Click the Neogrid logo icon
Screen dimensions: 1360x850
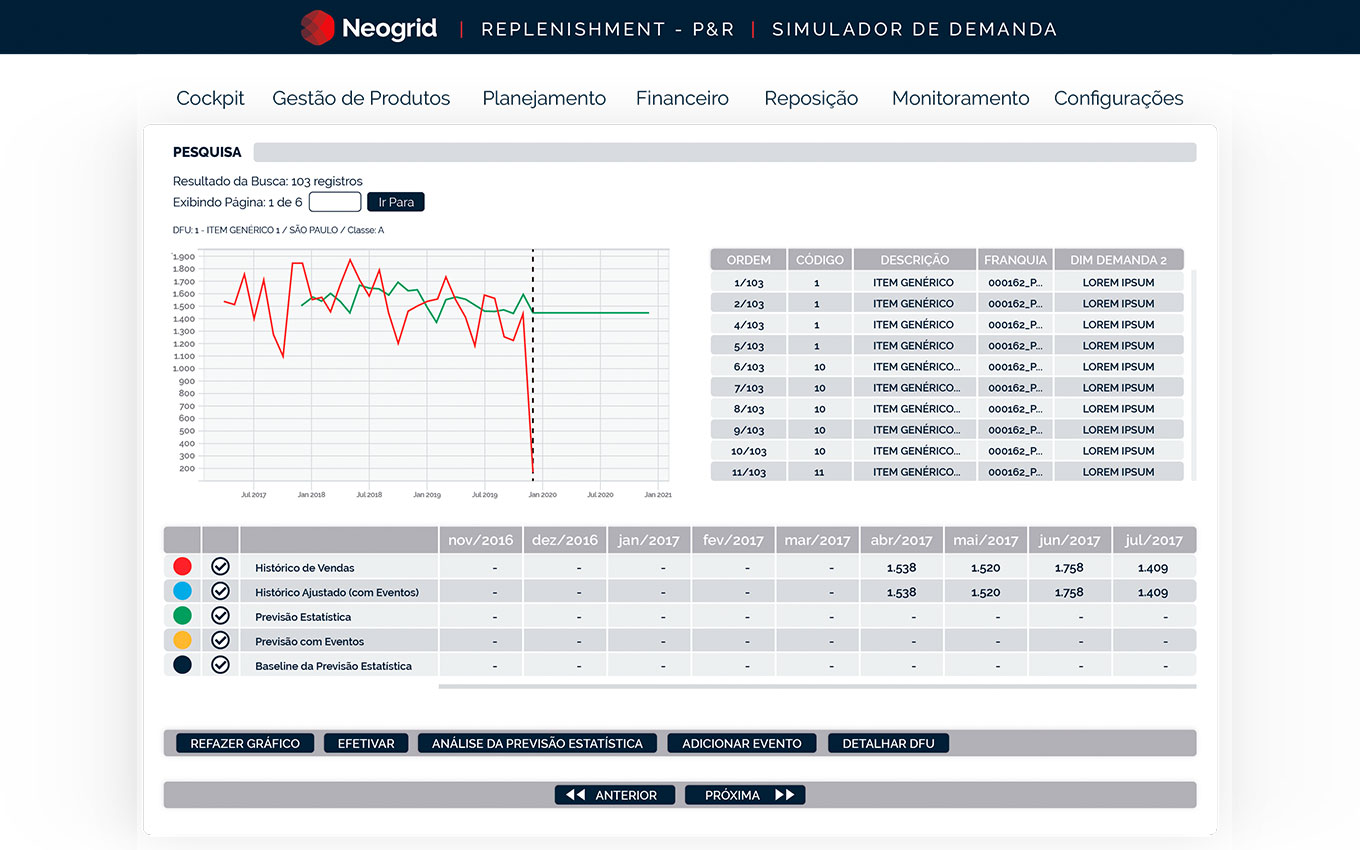coord(317,28)
